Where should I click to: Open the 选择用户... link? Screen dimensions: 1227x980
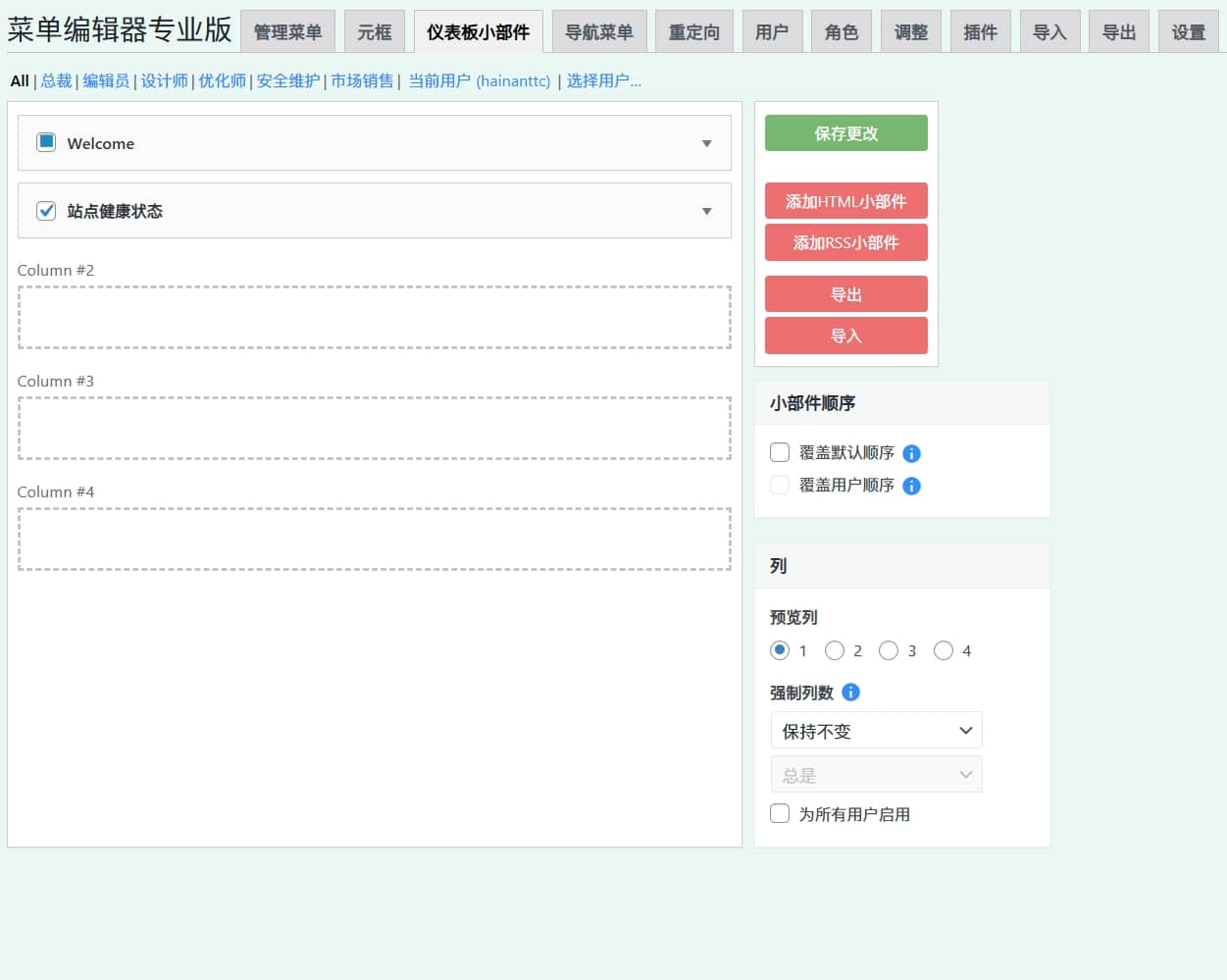(x=603, y=80)
